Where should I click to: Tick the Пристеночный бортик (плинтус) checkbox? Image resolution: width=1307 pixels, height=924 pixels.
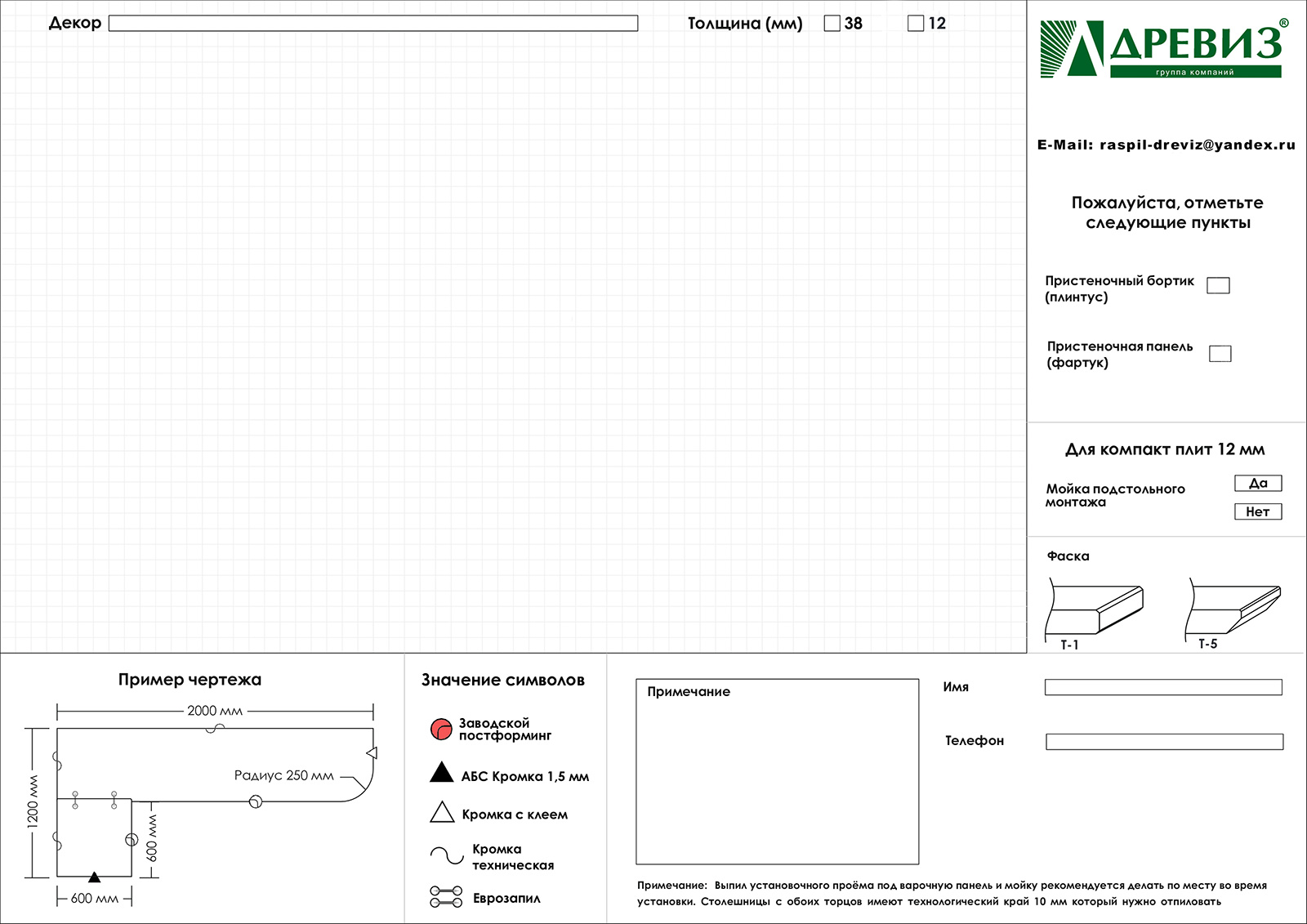click(x=1218, y=285)
